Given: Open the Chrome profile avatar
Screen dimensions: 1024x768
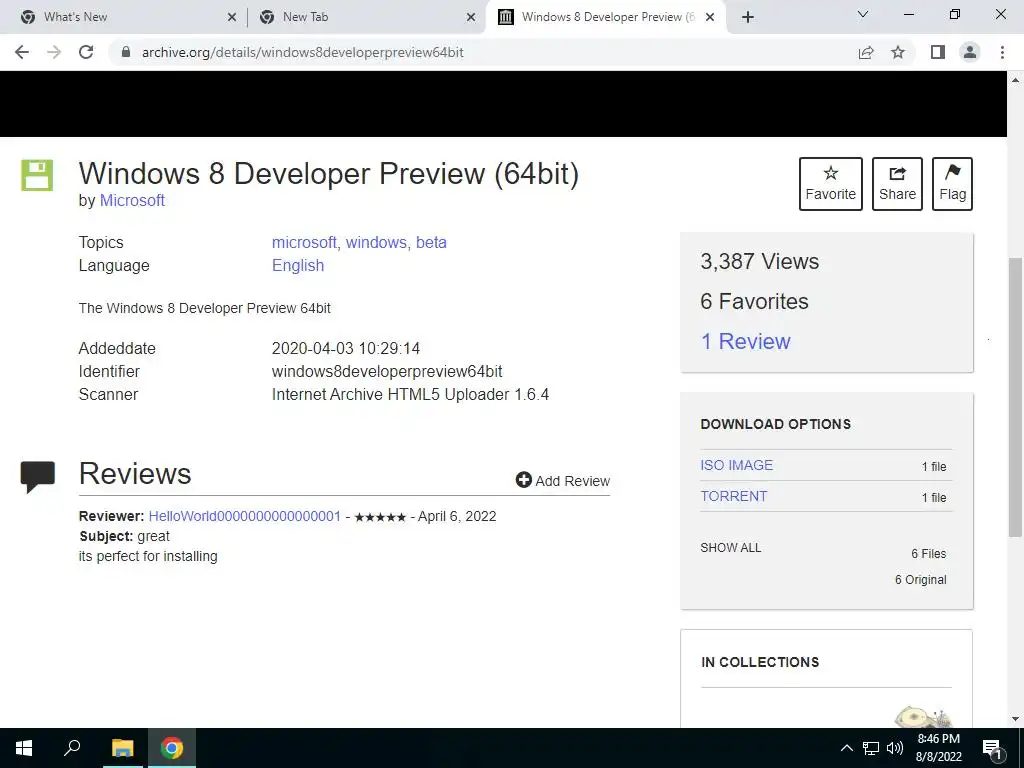Looking at the screenshot, I should (970, 52).
